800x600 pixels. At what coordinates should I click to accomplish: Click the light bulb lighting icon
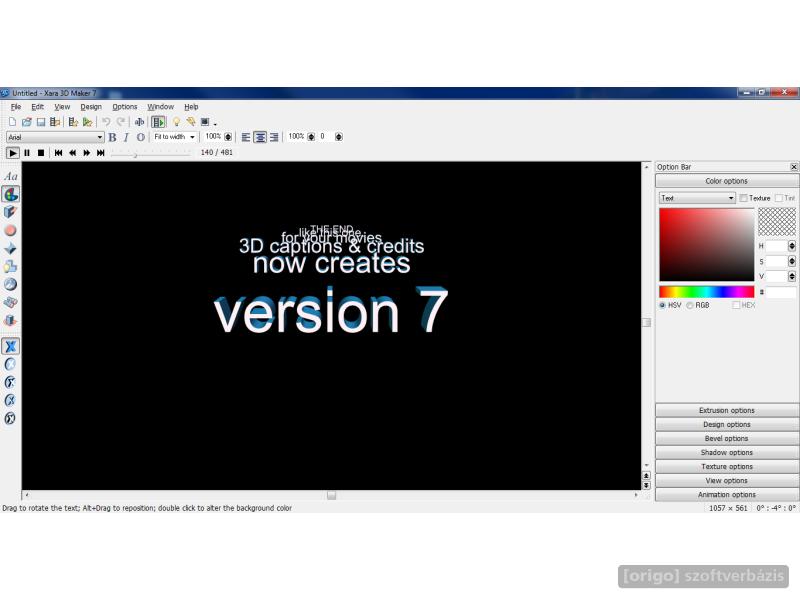coord(176,122)
